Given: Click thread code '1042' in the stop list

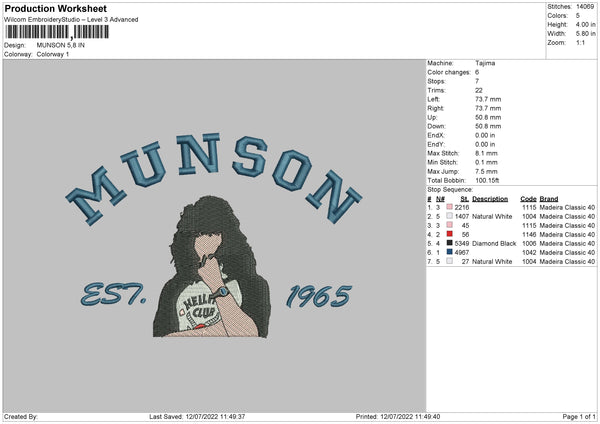Looking at the screenshot, I should (x=529, y=253).
